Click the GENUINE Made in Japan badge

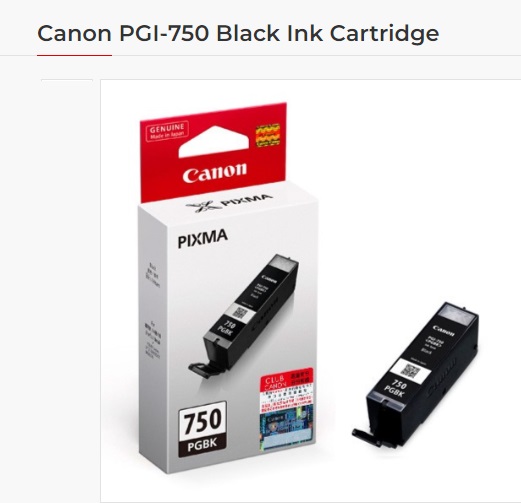[x=167, y=131]
